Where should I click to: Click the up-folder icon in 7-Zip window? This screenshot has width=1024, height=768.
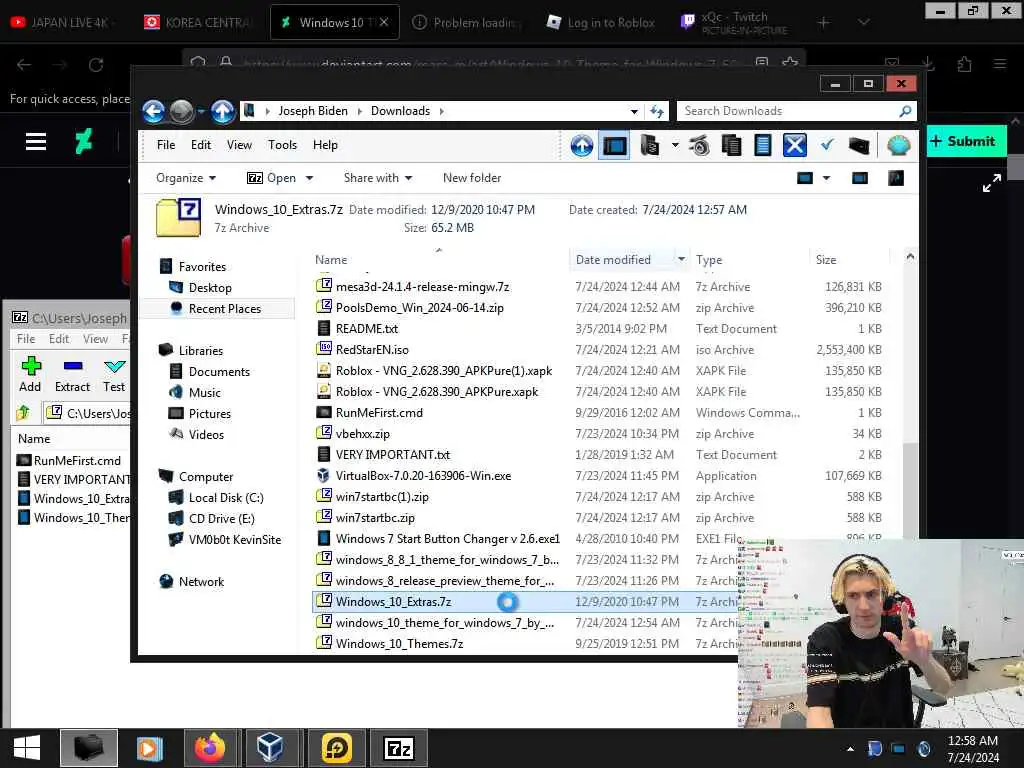tap(24, 413)
